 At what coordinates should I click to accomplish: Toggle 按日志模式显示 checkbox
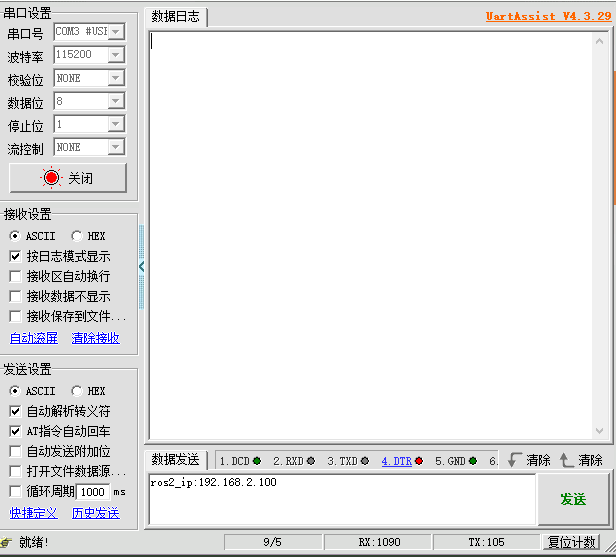(x=15, y=257)
